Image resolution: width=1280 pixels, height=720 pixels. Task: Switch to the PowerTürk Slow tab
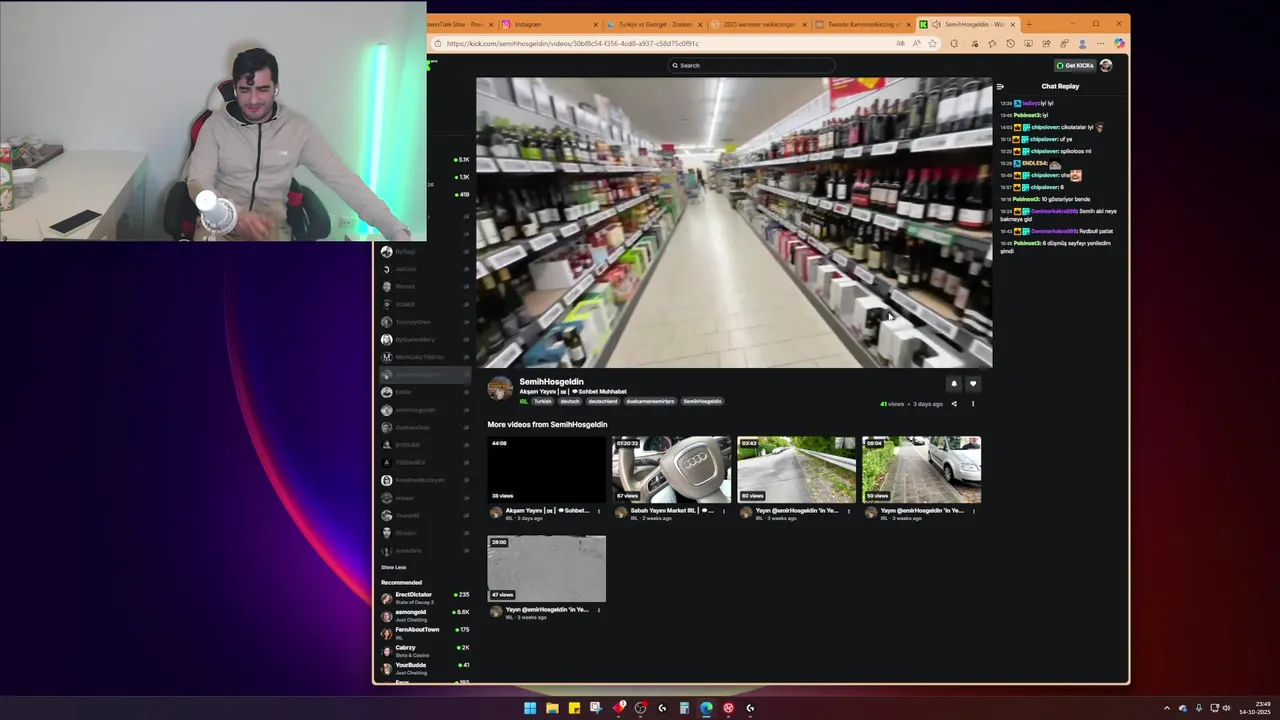click(460, 24)
